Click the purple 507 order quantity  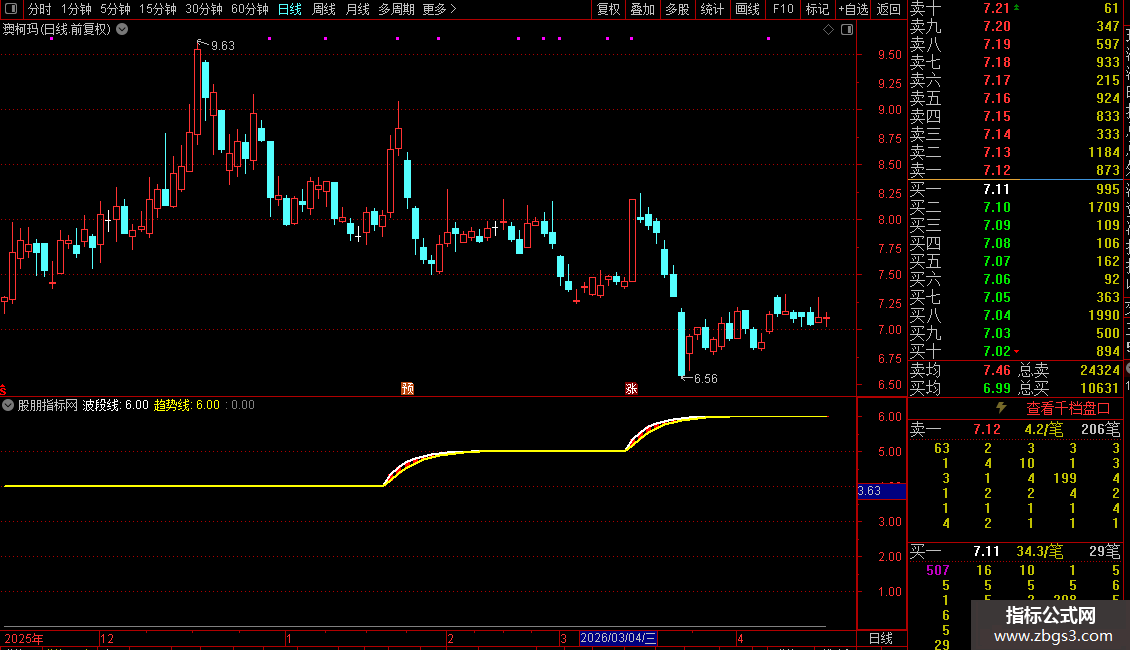(938, 570)
